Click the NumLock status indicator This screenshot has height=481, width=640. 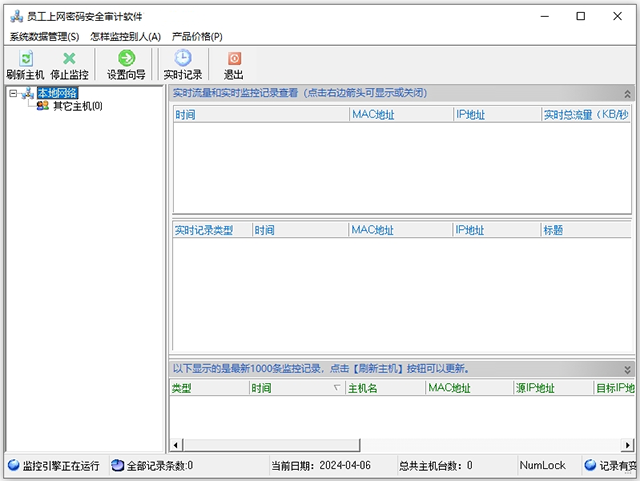542,465
